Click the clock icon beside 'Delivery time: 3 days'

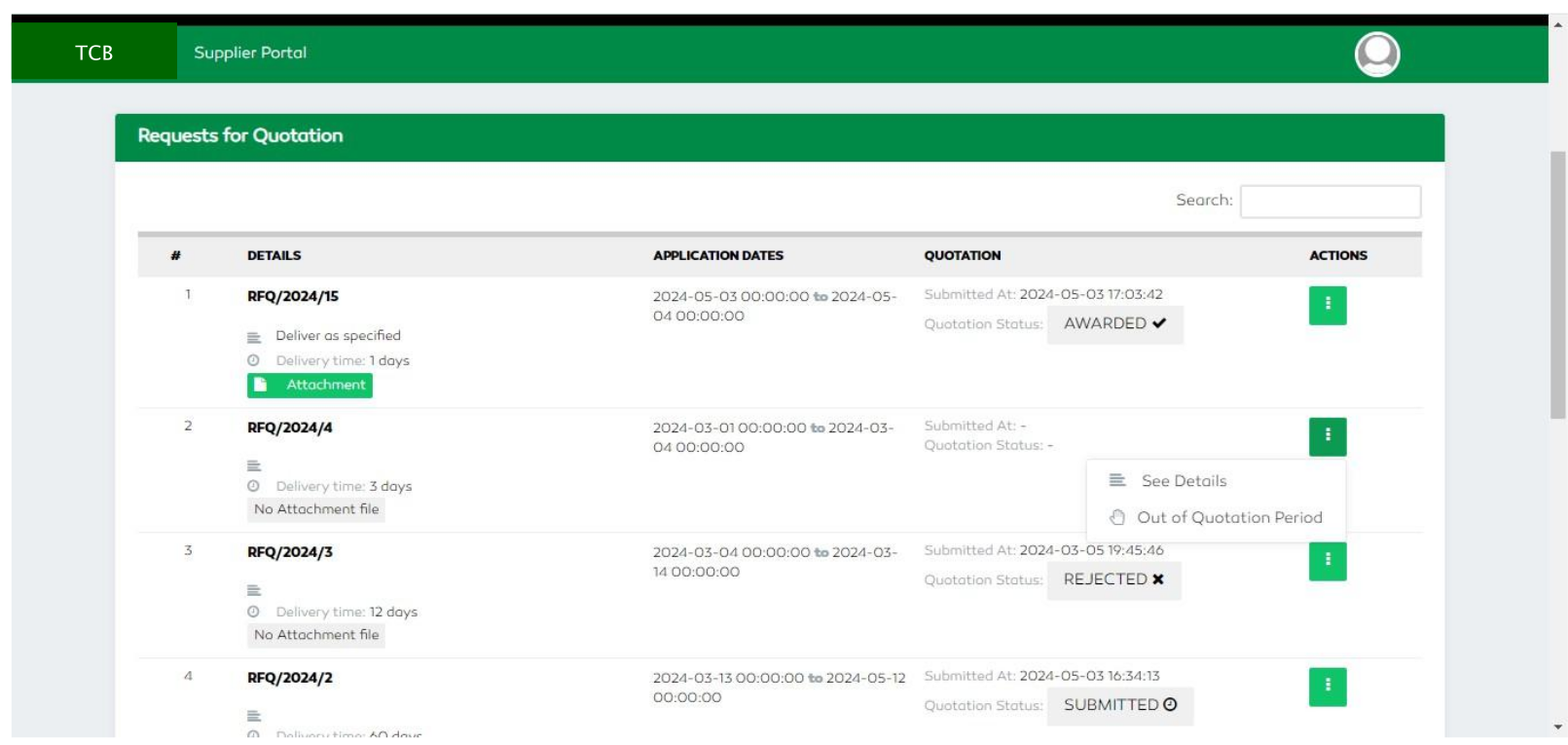tap(253, 486)
